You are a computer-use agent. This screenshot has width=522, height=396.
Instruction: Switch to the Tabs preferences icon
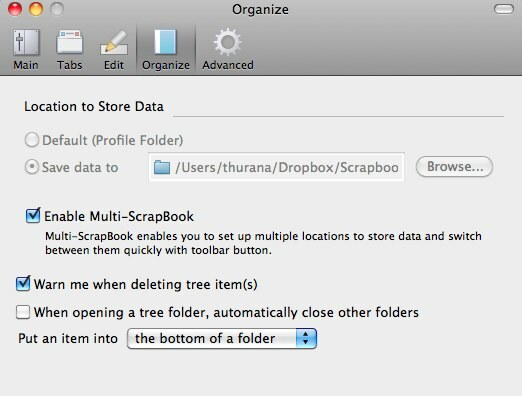coord(69,42)
